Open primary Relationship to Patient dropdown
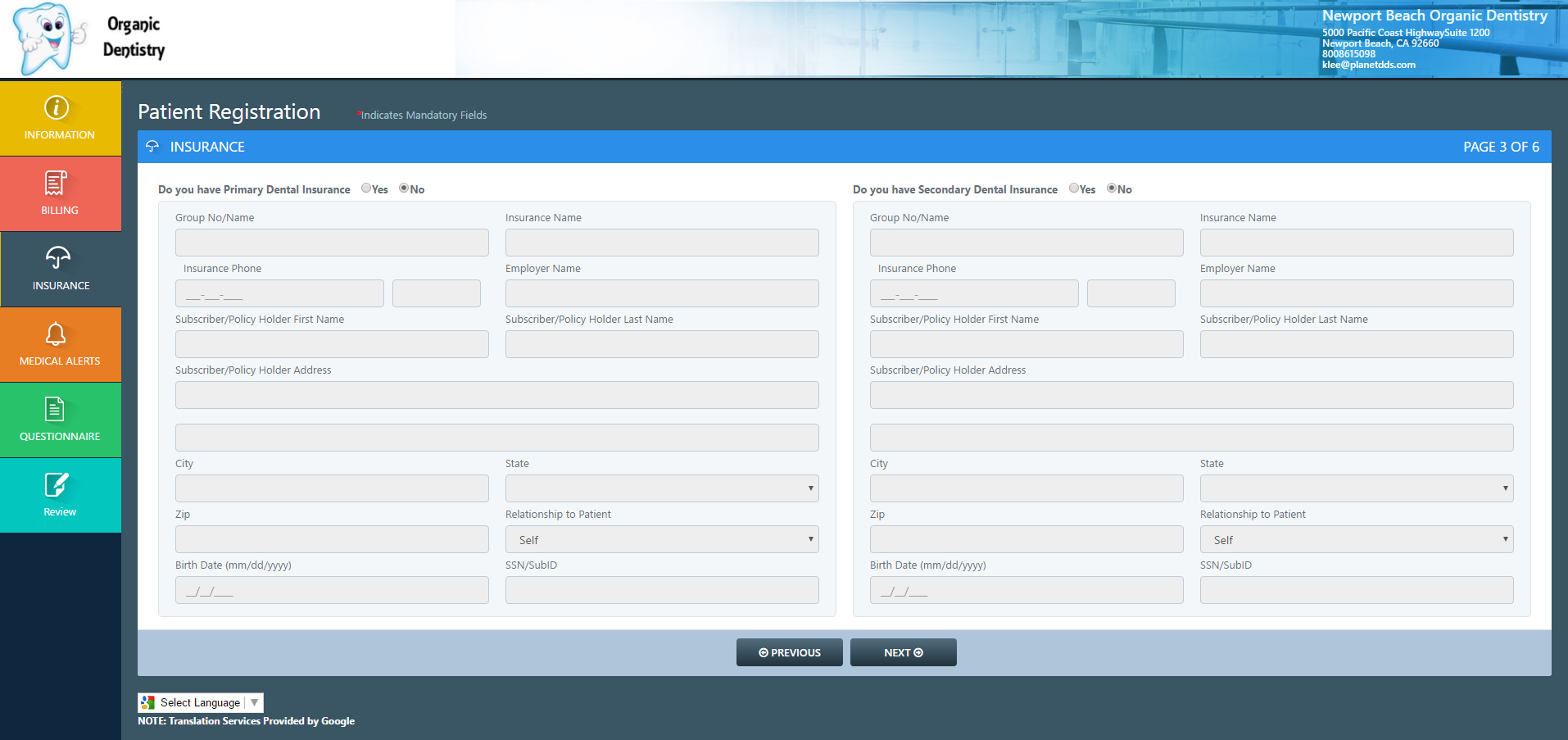Viewport: 1568px width, 740px height. pyautogui.click(x=662, y=539)
